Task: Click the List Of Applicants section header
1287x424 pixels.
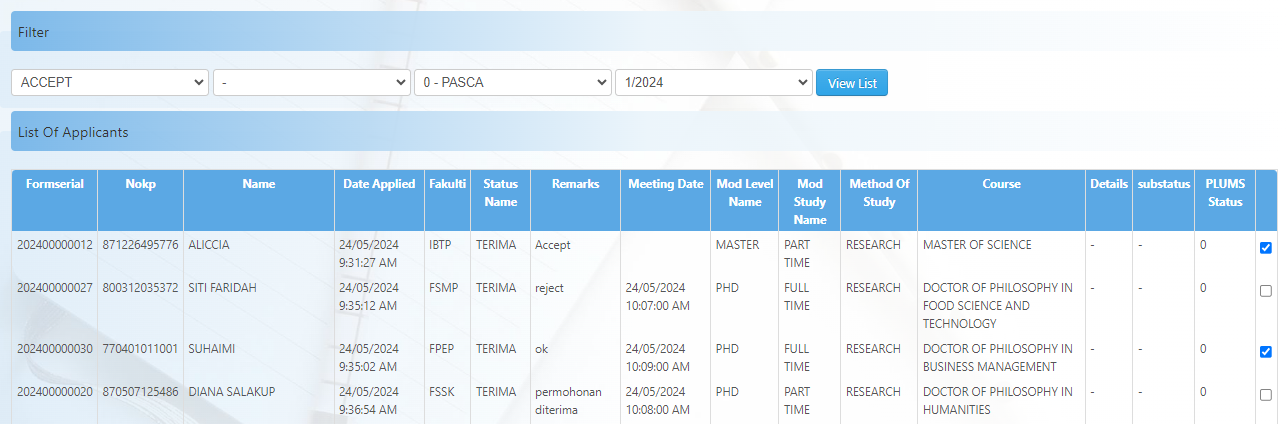Action: (73, 132)
